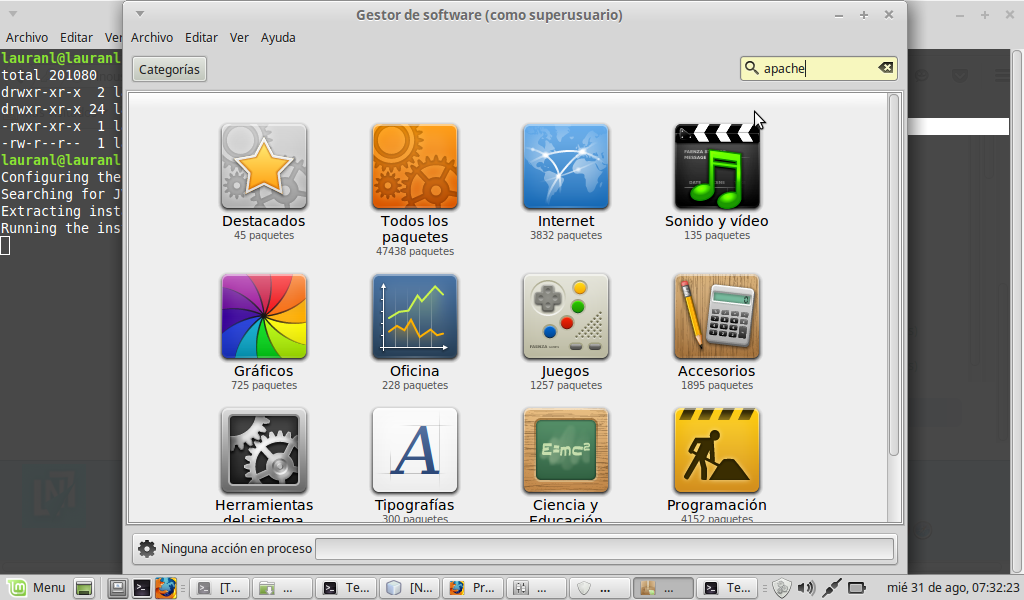Click the Categorías button
1024x600 pixels.
tap(169, 69)
